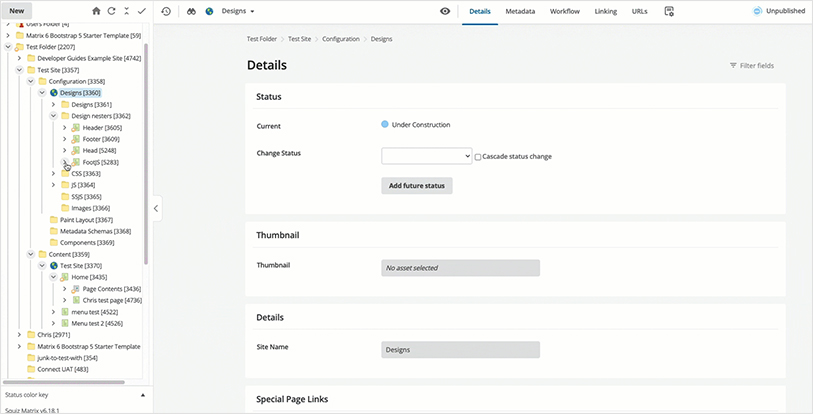This screenshot has width=813, height=414.
Task: Click the Home [3435] page icon
Action: (x=64, y=277)
